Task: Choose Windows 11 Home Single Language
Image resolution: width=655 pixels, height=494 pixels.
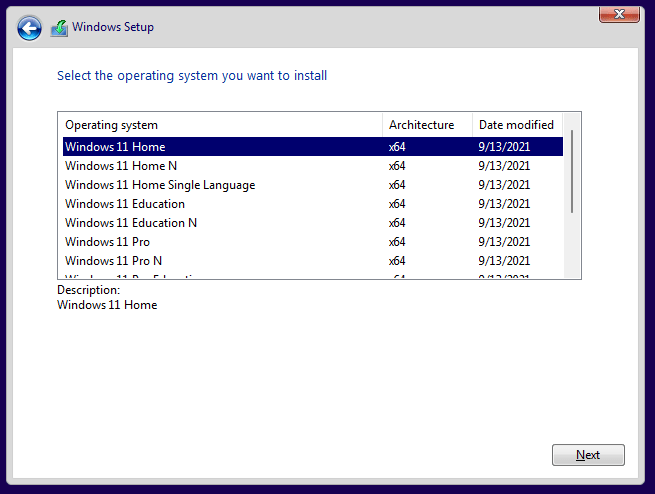Action: coord(160,185)
